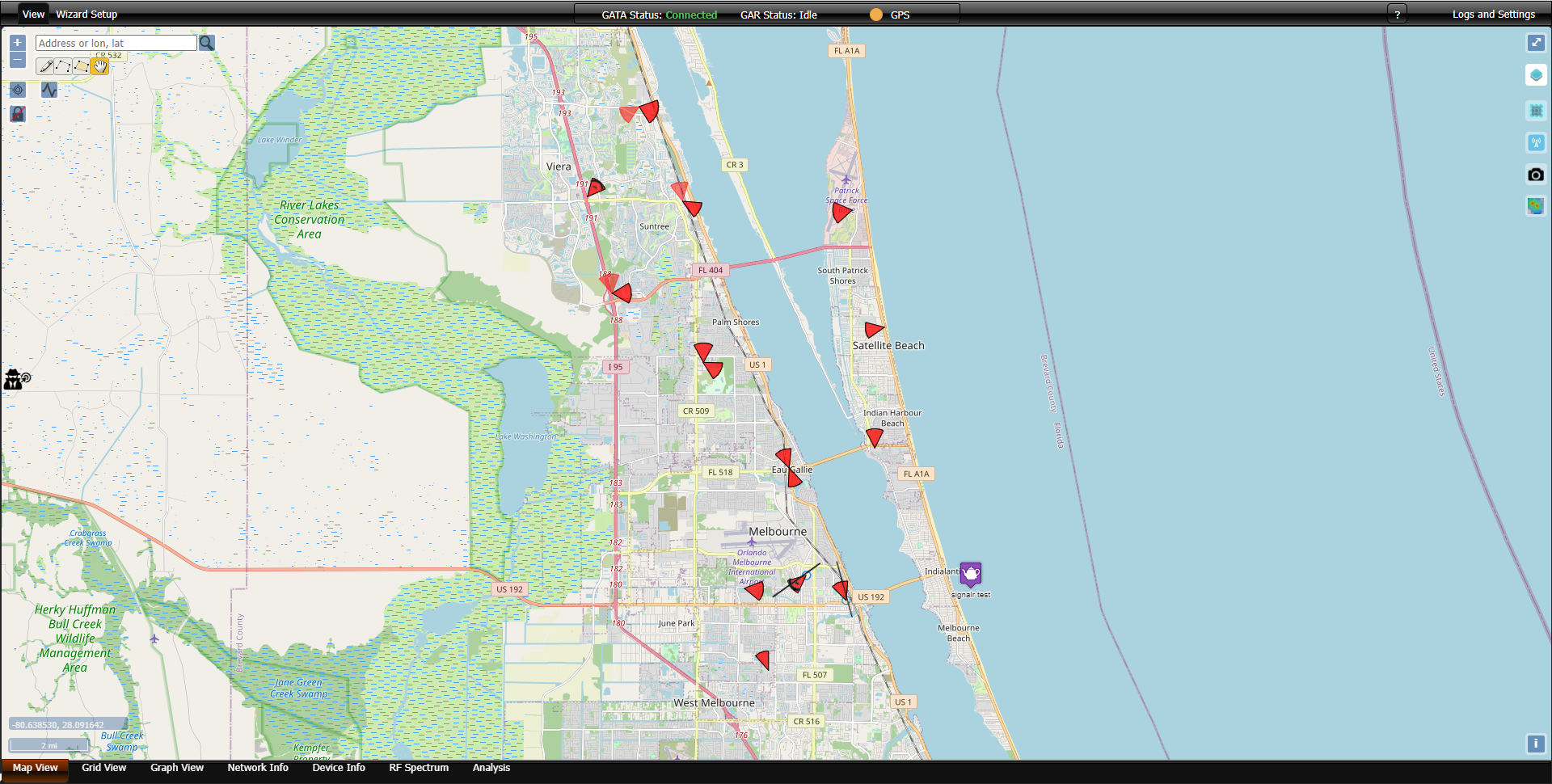Switch to the RF Spectrum tab
The width and height of the screenshot is (1552, 784).
click(419, 768)
